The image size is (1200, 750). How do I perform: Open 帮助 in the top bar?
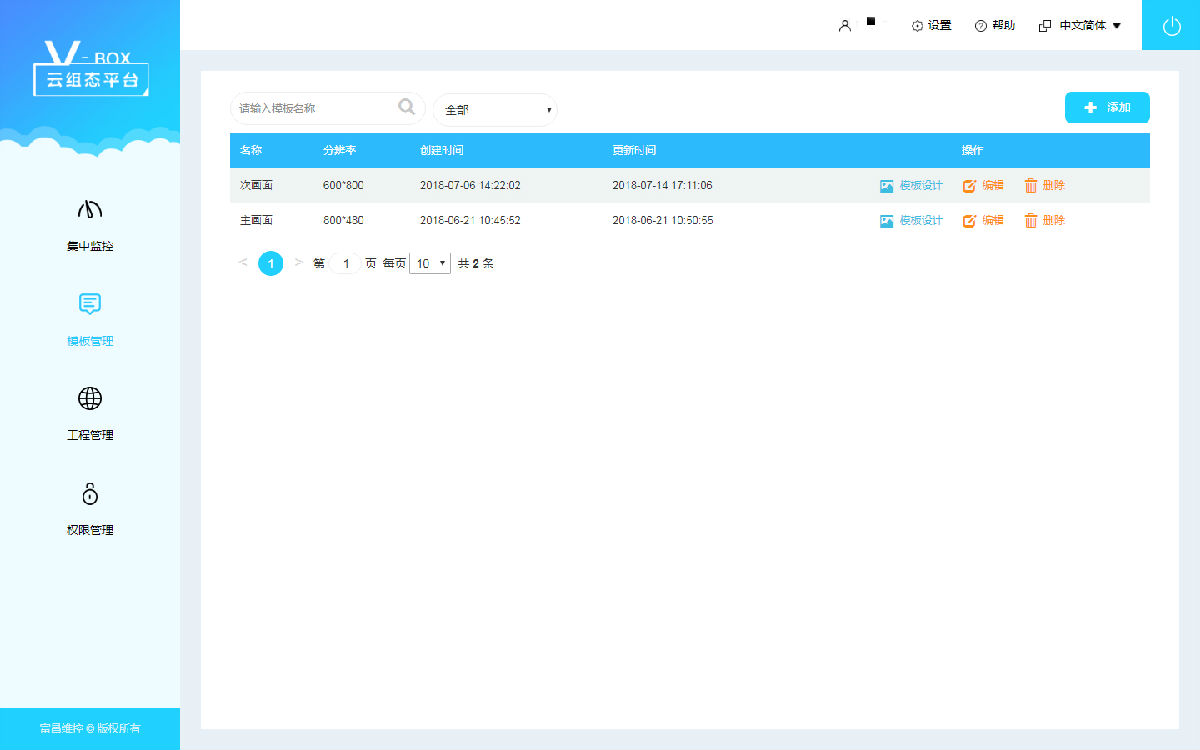click(x=995, y=26)
